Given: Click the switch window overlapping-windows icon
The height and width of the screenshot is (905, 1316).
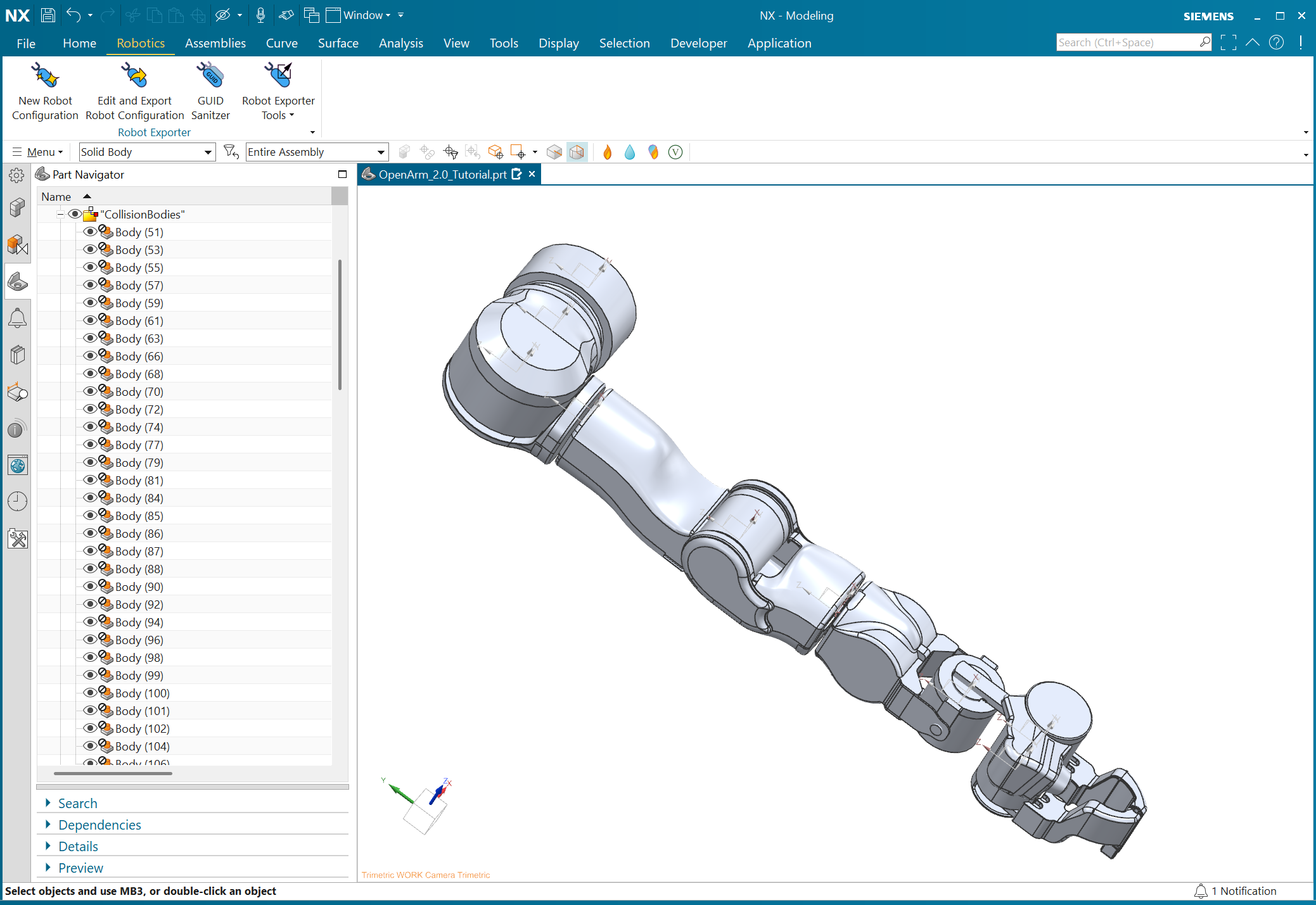Looking at the screenshot, I should pos(311,15).
